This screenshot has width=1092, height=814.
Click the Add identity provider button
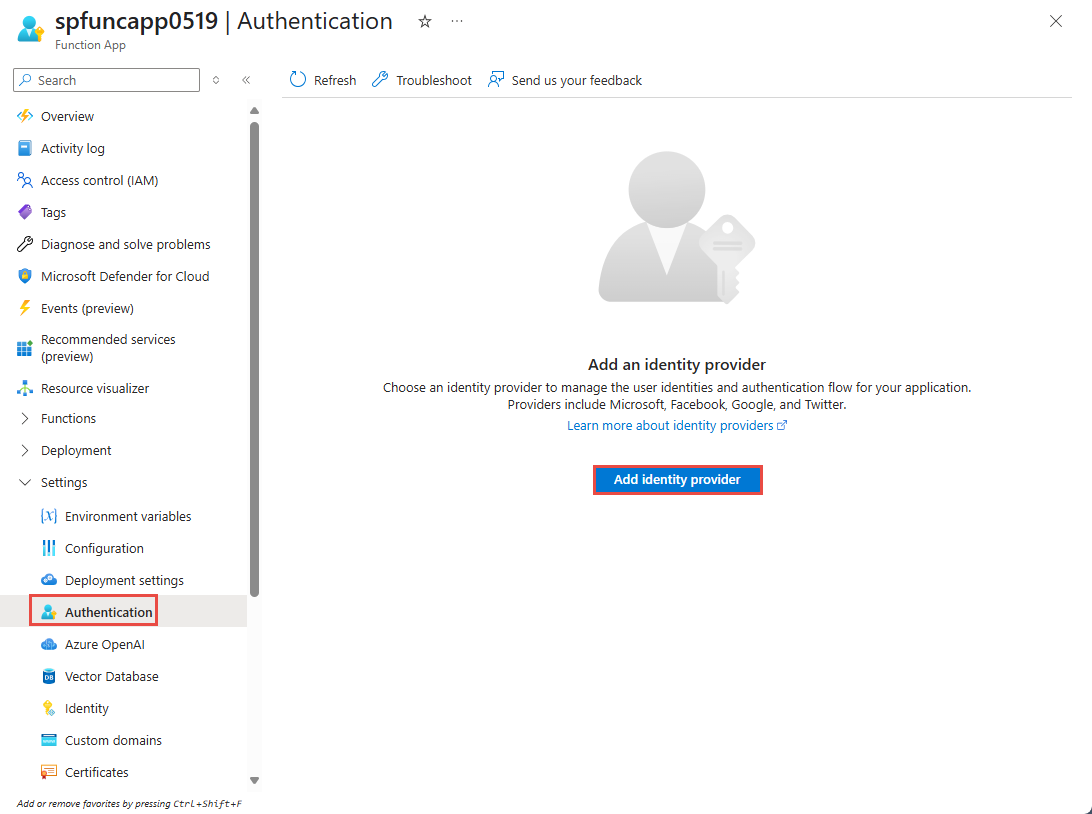[x=677, y=479]
